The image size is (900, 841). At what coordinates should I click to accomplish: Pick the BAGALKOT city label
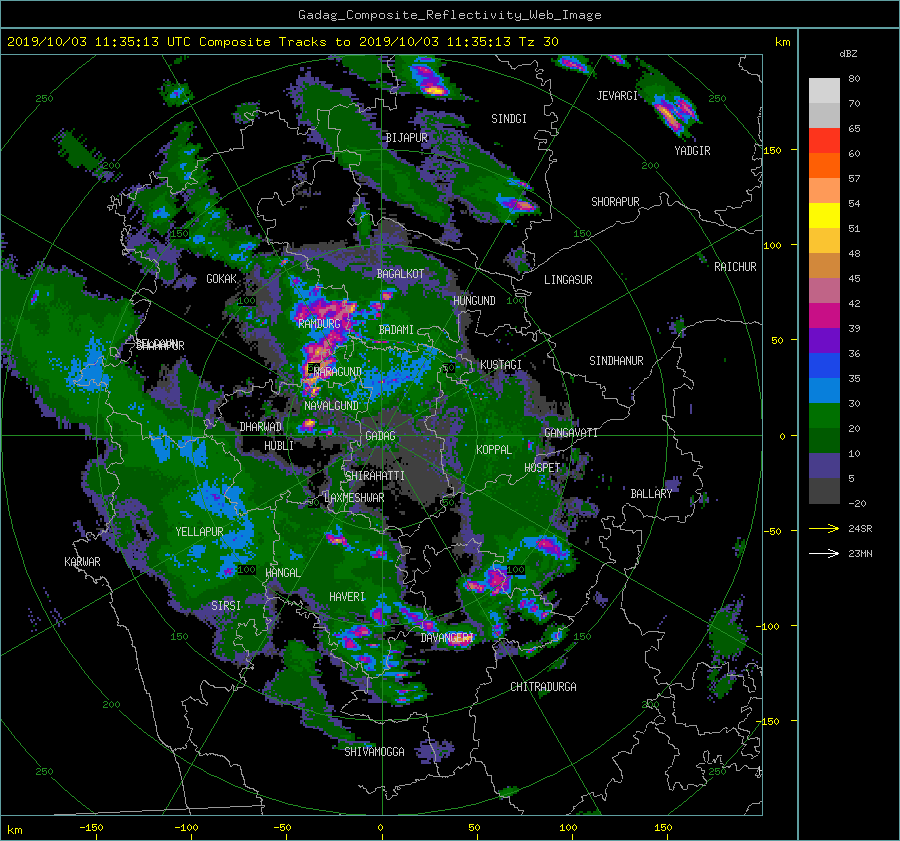tap(400, 274)
